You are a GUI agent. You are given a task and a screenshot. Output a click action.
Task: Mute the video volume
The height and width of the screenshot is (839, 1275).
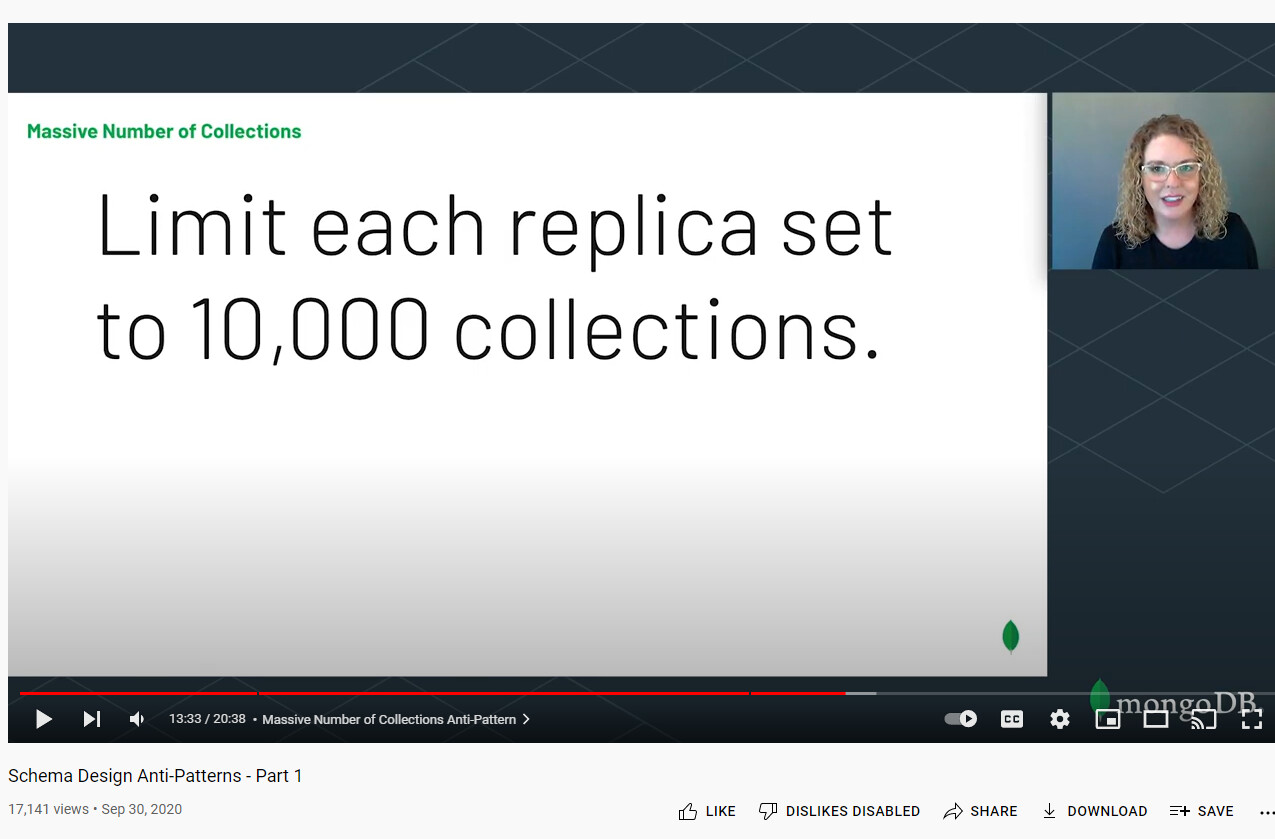137,719
